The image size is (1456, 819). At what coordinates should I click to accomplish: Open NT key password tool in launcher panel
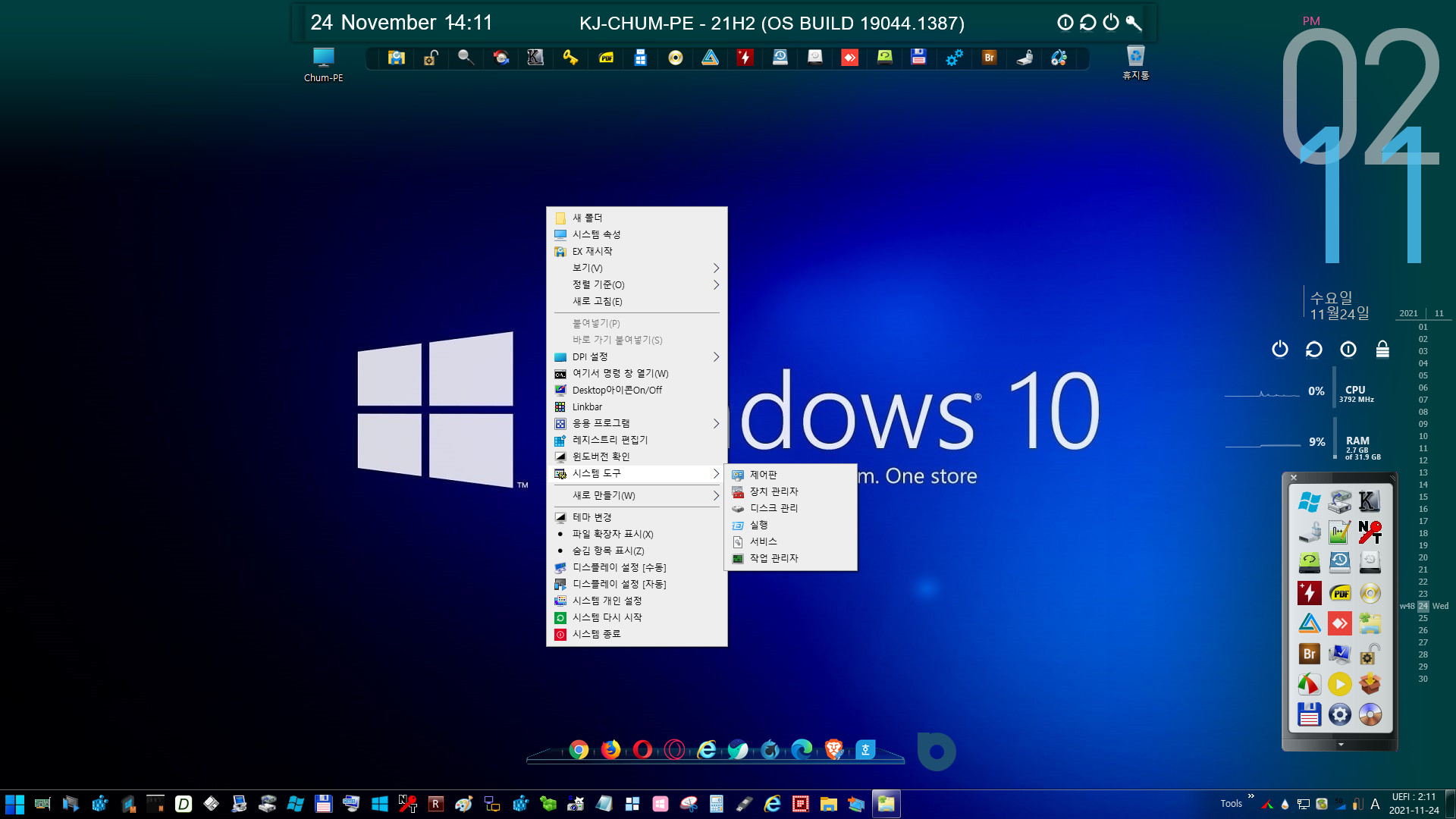(x=1370, y=532)
